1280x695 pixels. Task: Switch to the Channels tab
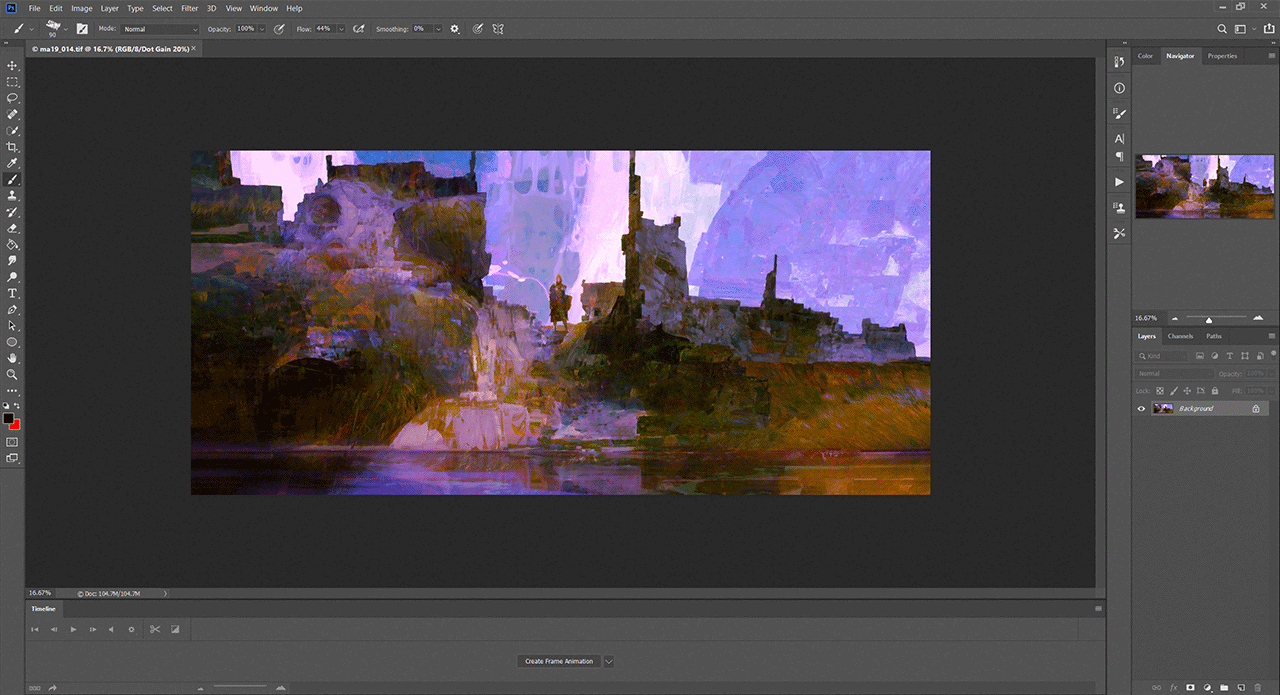[1181, 336]
